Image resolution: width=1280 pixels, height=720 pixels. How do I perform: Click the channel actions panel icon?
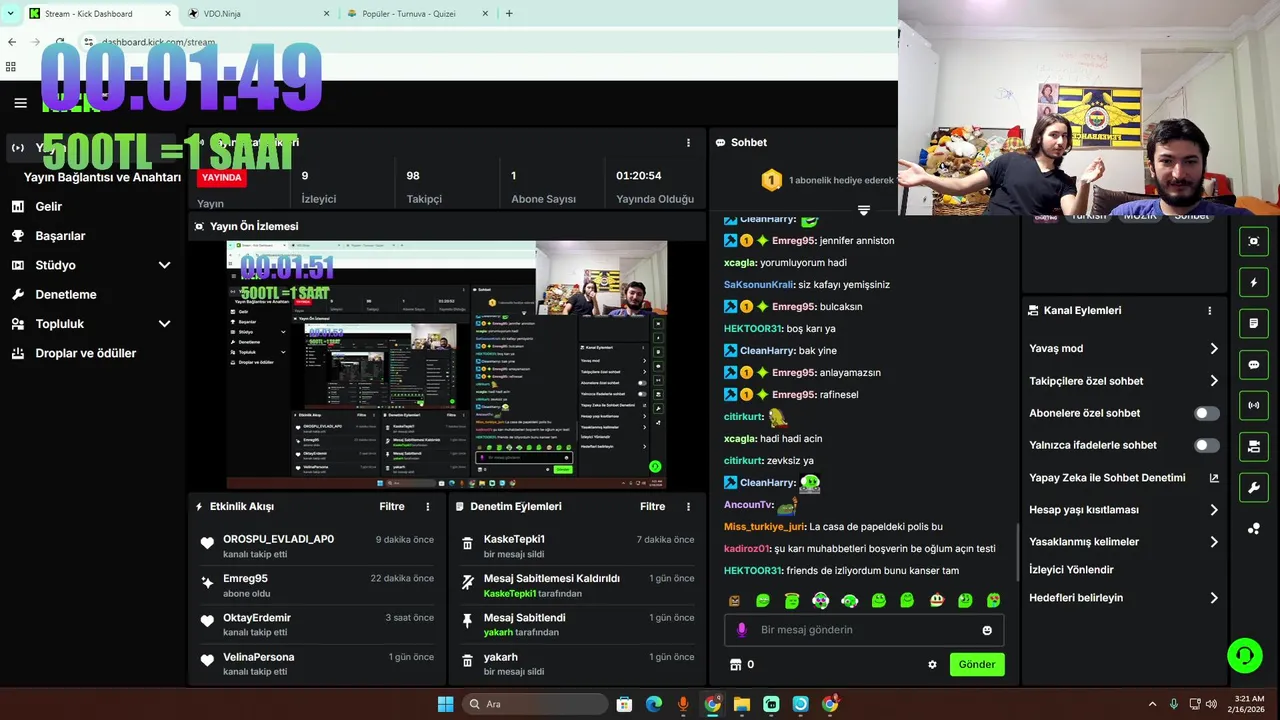pyautogui.click(x=1254, y=447)
